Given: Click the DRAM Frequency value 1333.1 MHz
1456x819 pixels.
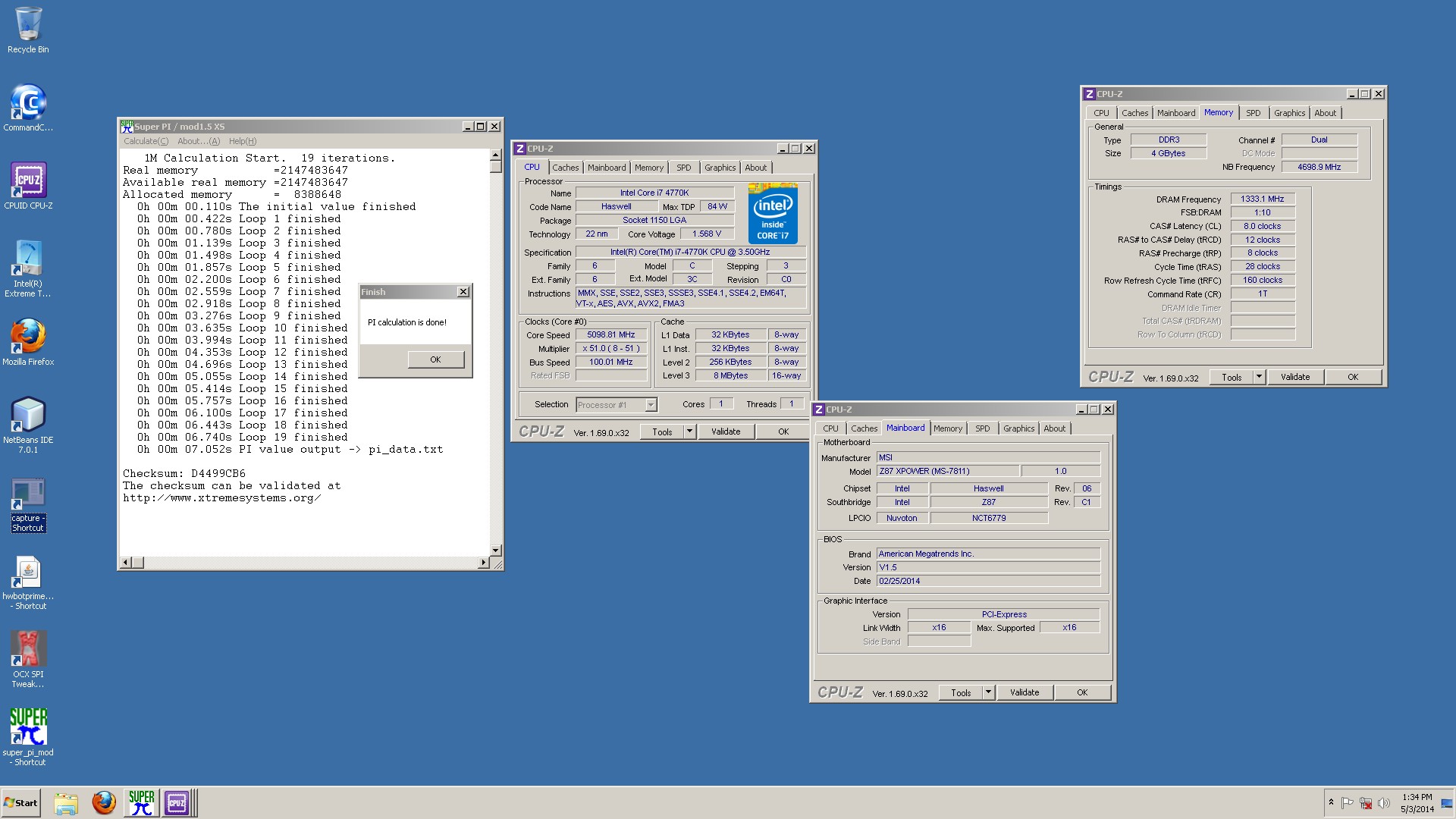Looking at the screenshot, I should coord(1263,199).
